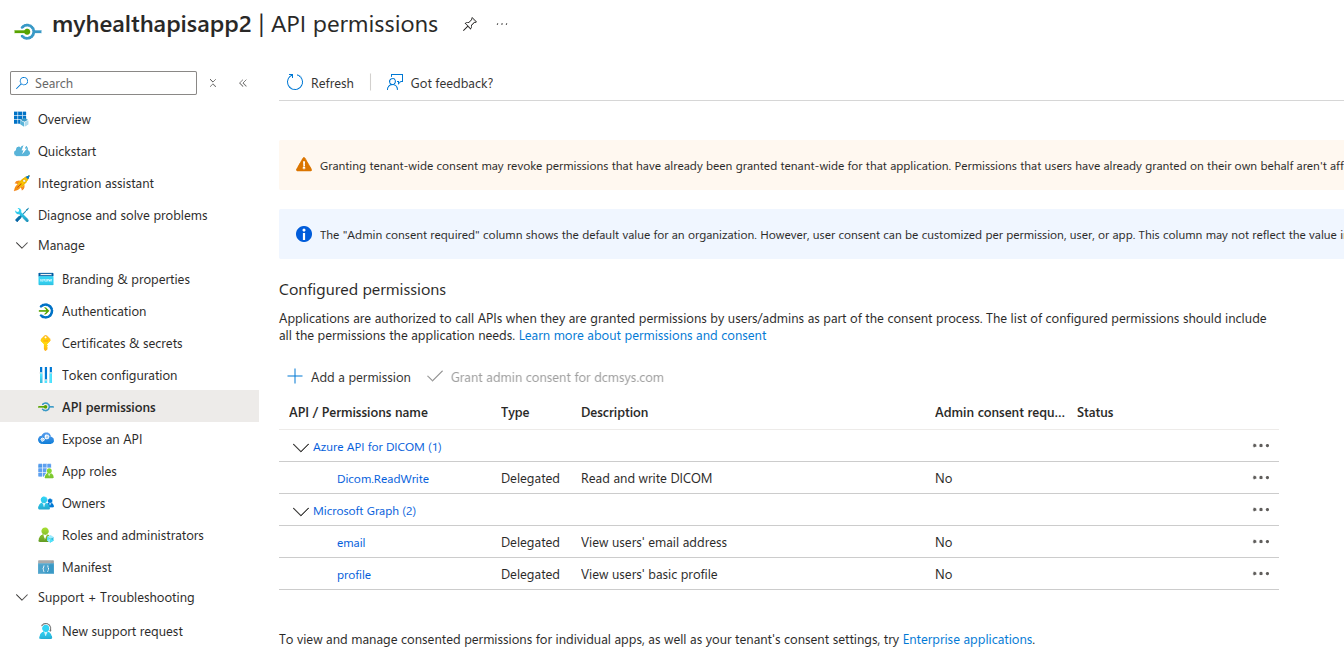This screenshot has width=1344, height=660.
Task: Collapse the Microsoft Graph permissions group
Action: click(300, 511)
